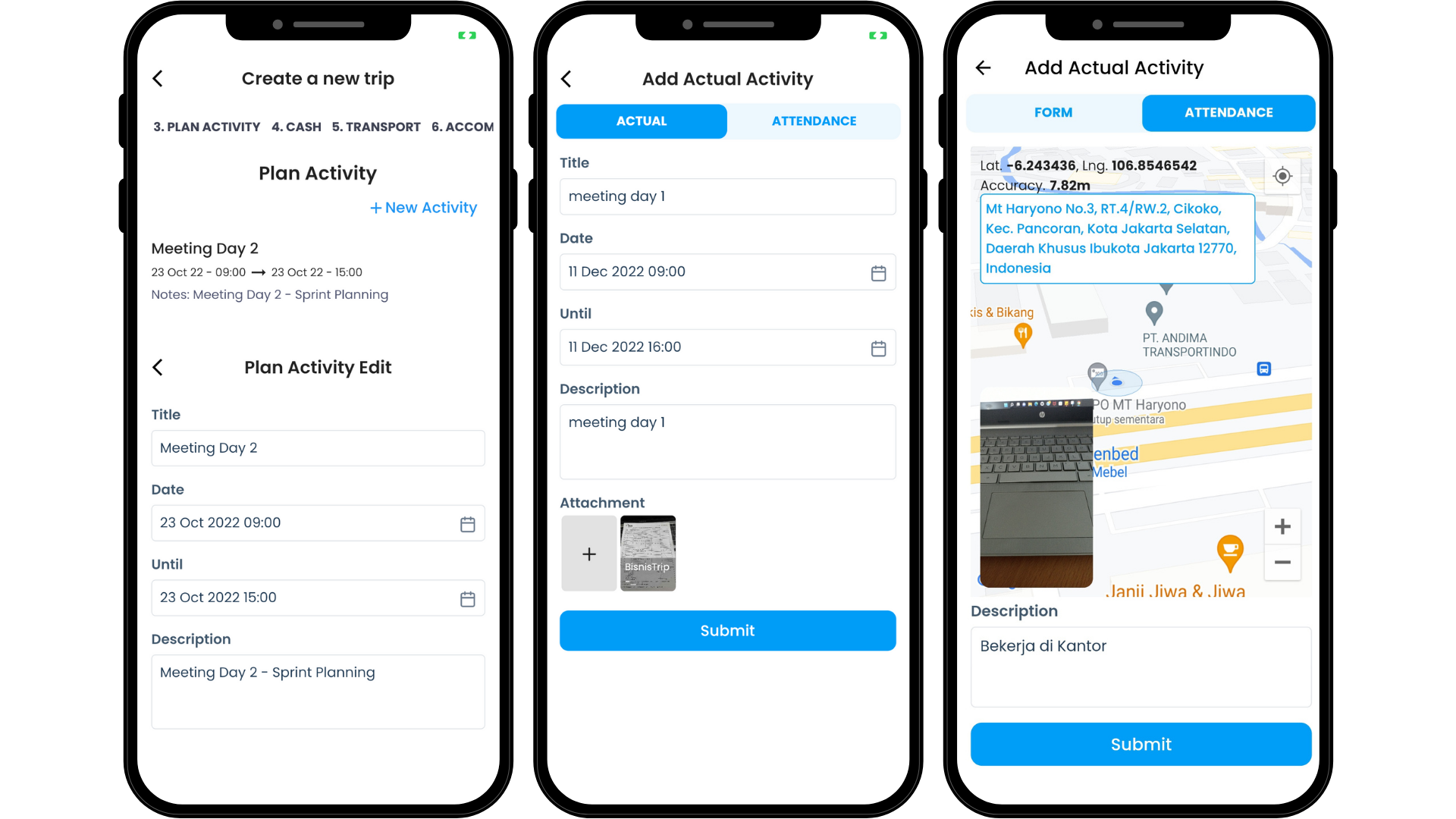Switch to the FORM tab
This screenshot has height=819, width=1456.
click(x=1055, y=113)
